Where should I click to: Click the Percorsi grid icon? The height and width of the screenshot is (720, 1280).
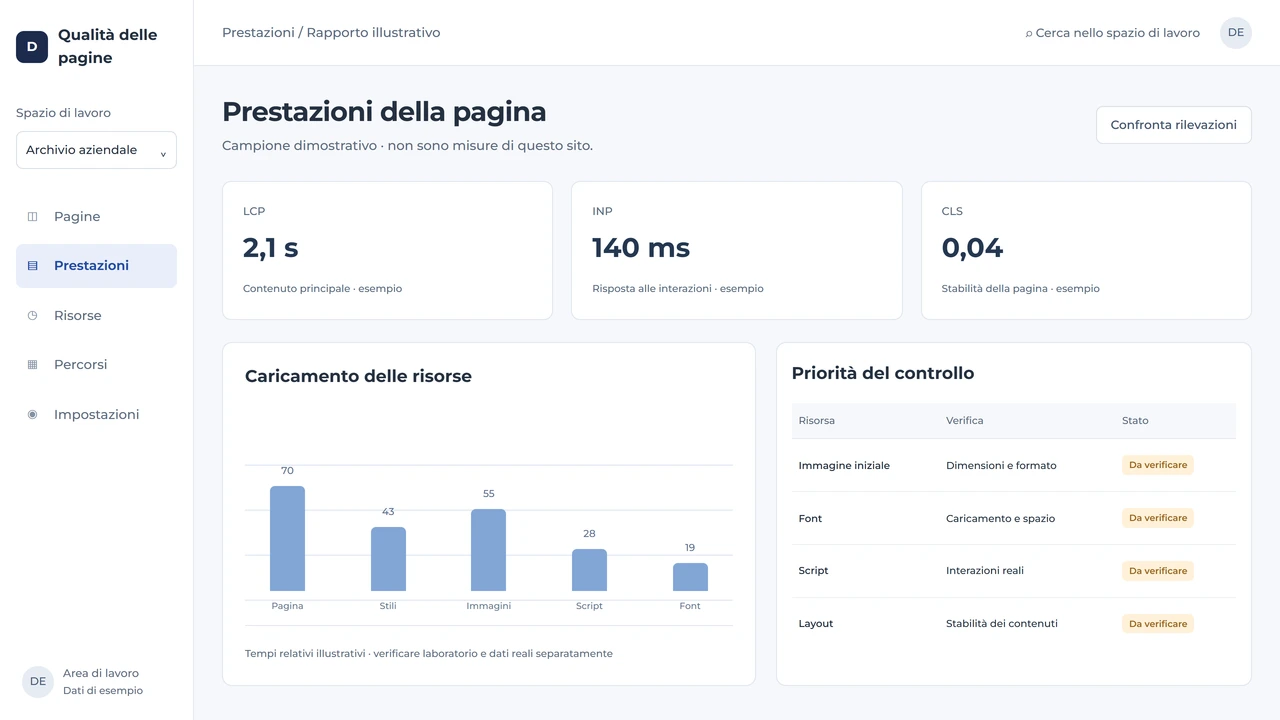pos(32,365)
